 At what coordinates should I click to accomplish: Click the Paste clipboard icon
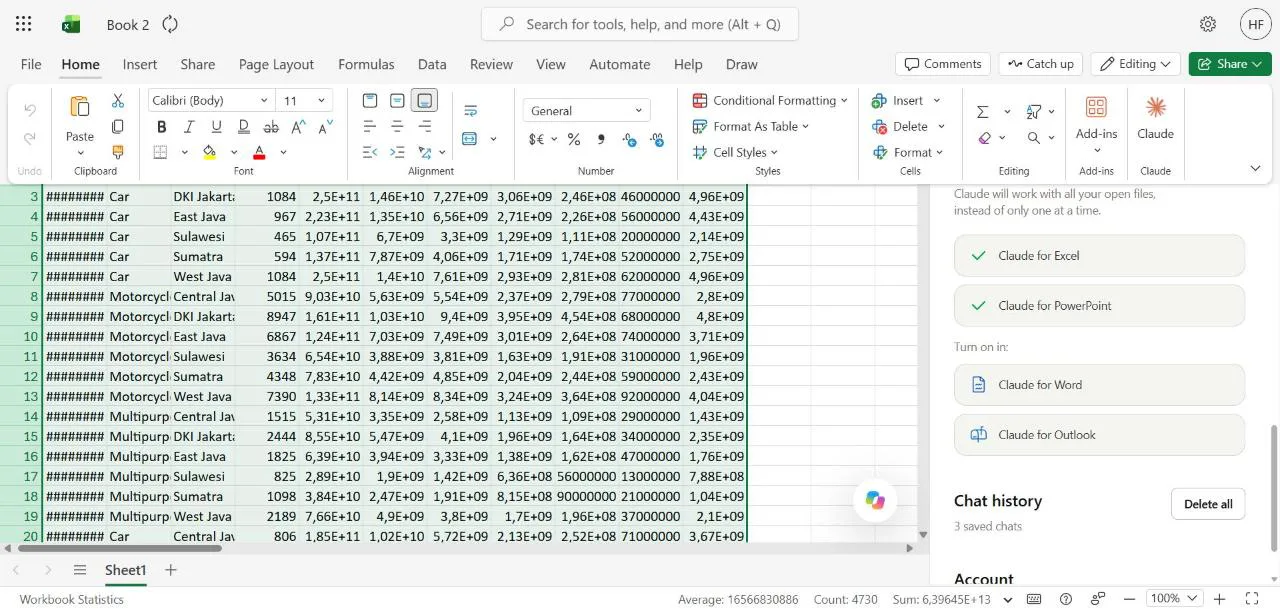(80, 108)
